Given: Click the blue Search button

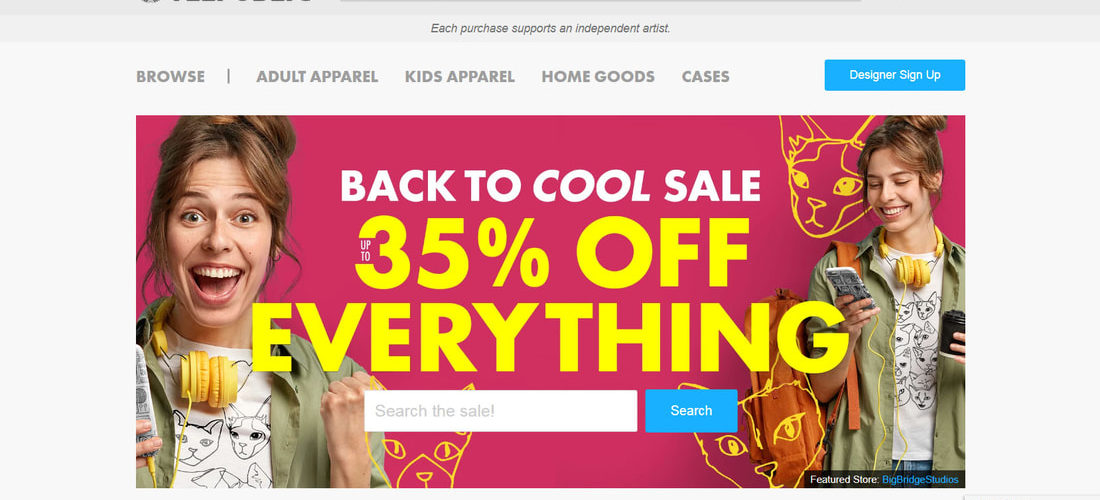Looking at the screenshot, I should coord(691,411).
